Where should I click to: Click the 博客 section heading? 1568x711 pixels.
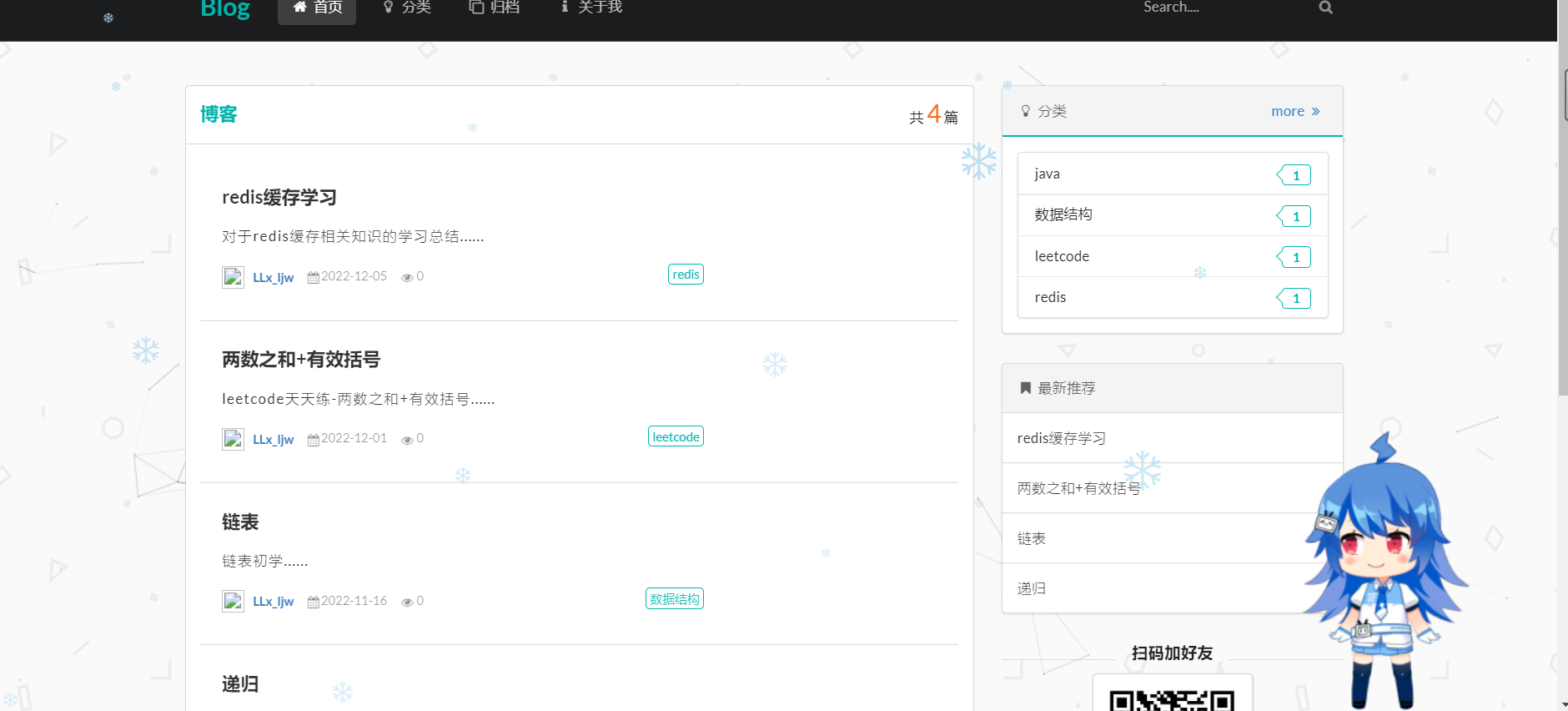point(219,114)
